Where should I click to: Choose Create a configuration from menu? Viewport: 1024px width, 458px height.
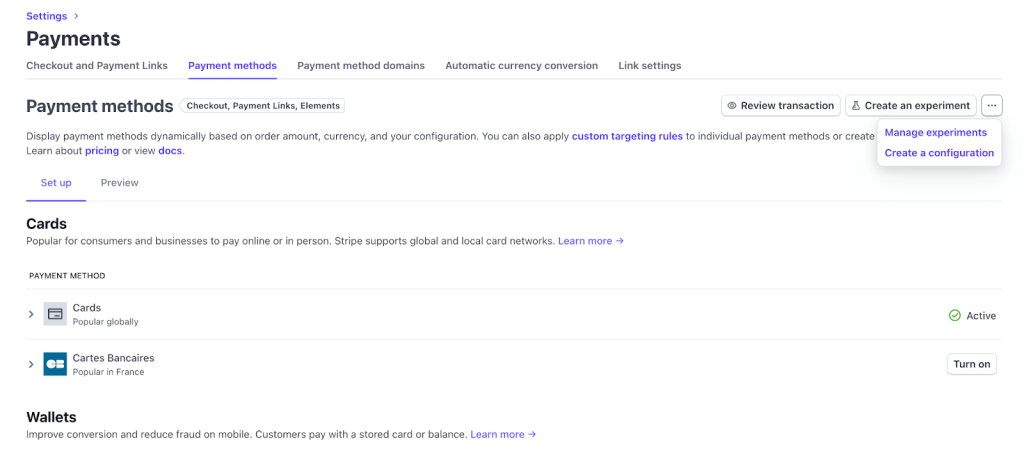(x=939, y=153)
